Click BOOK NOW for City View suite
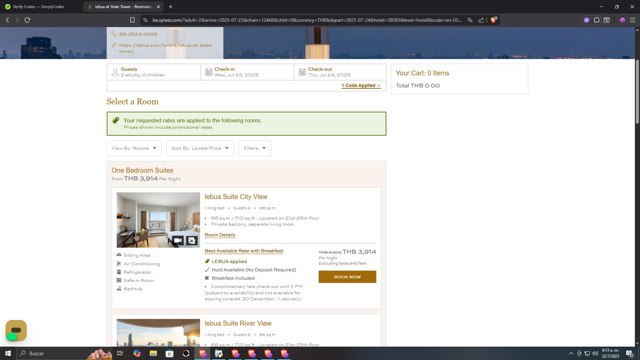This screenshot has height=360, width=640. (x=347, y=277)
